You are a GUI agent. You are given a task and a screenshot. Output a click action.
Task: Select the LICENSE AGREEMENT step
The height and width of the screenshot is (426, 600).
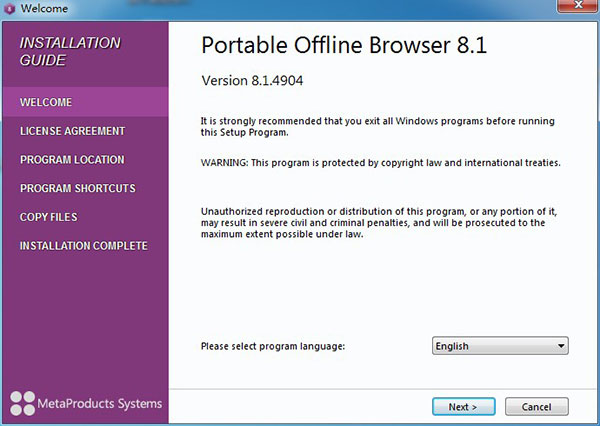click(72, 131)
